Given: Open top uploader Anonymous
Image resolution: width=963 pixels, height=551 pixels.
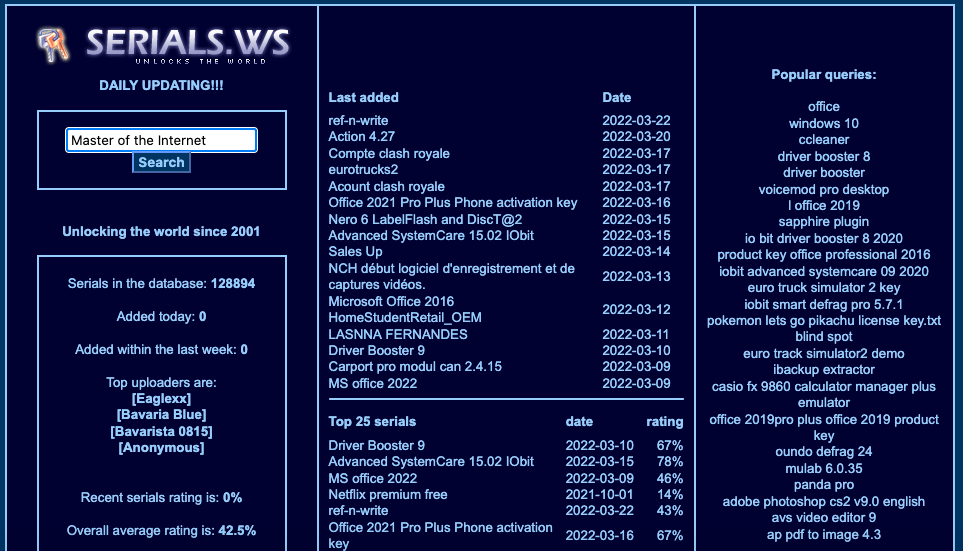Looking at the screenshot, I should 162,448.
